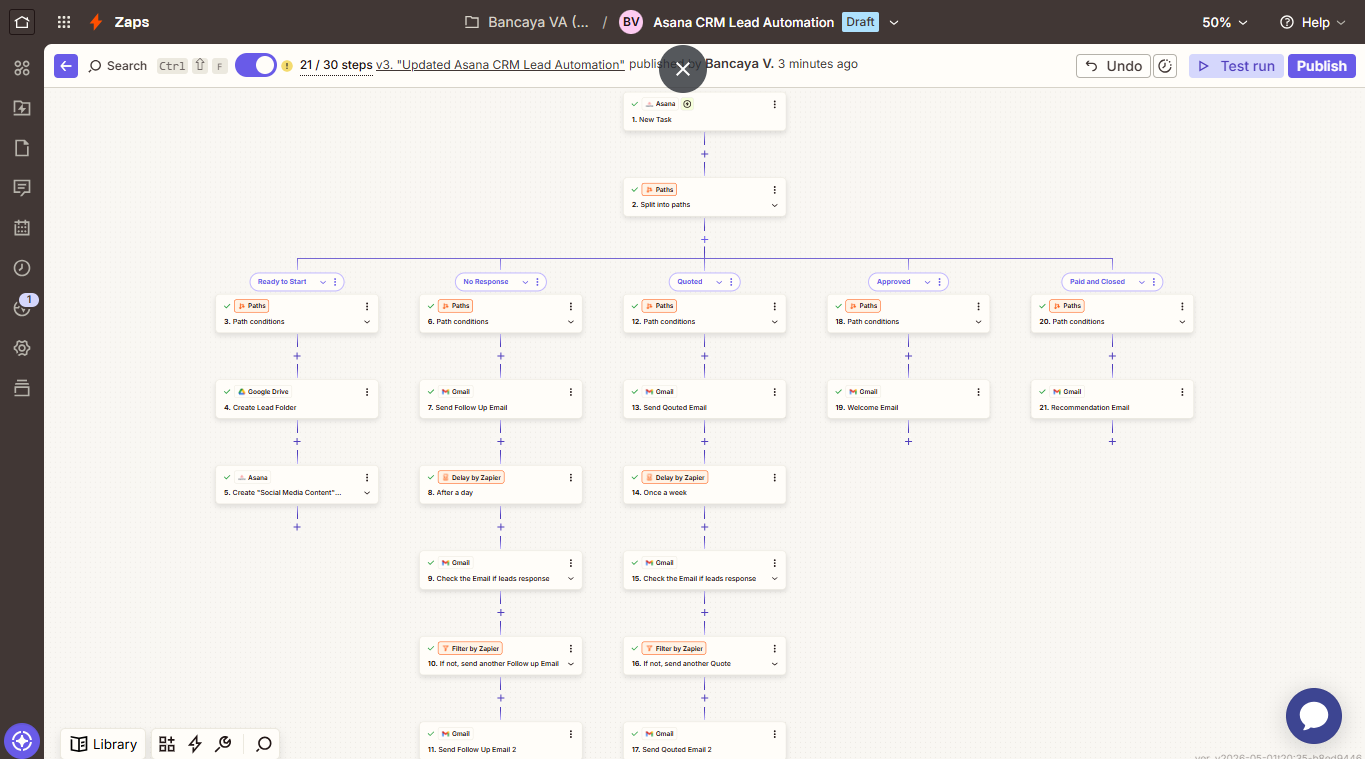
Task: Open the Ready to Start path dropdown
Action: click(323, 282)
